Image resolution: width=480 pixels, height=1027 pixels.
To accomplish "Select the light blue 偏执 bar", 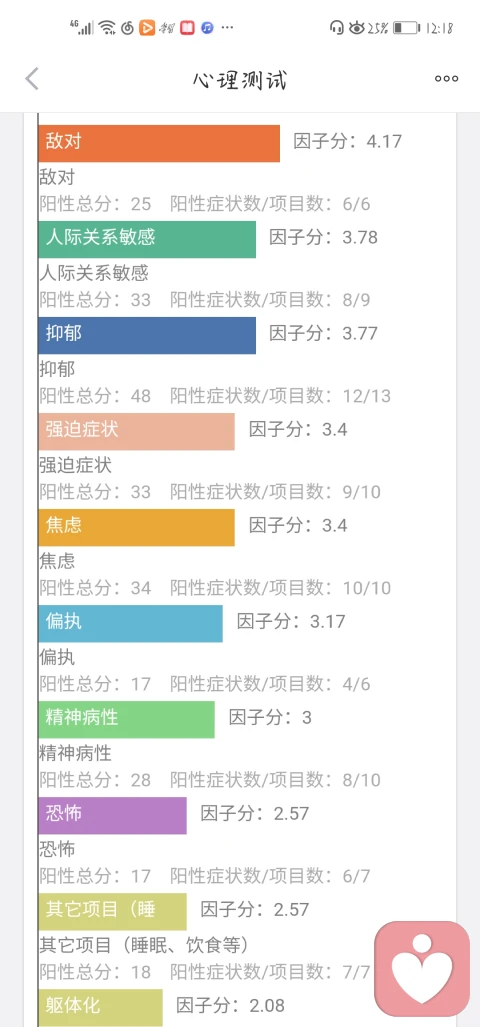I will (x=130, y=624).
